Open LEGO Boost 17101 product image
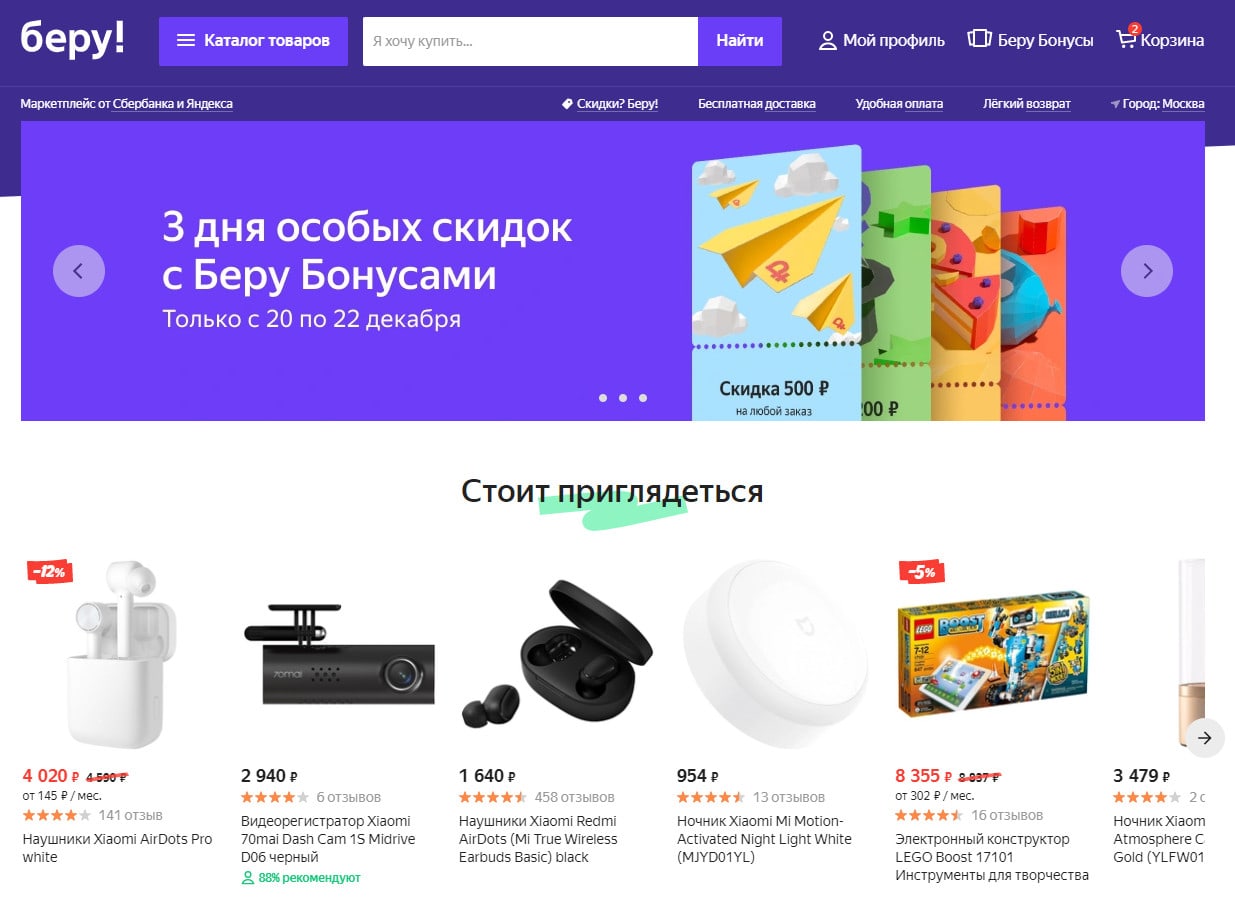 pos(993,654)
